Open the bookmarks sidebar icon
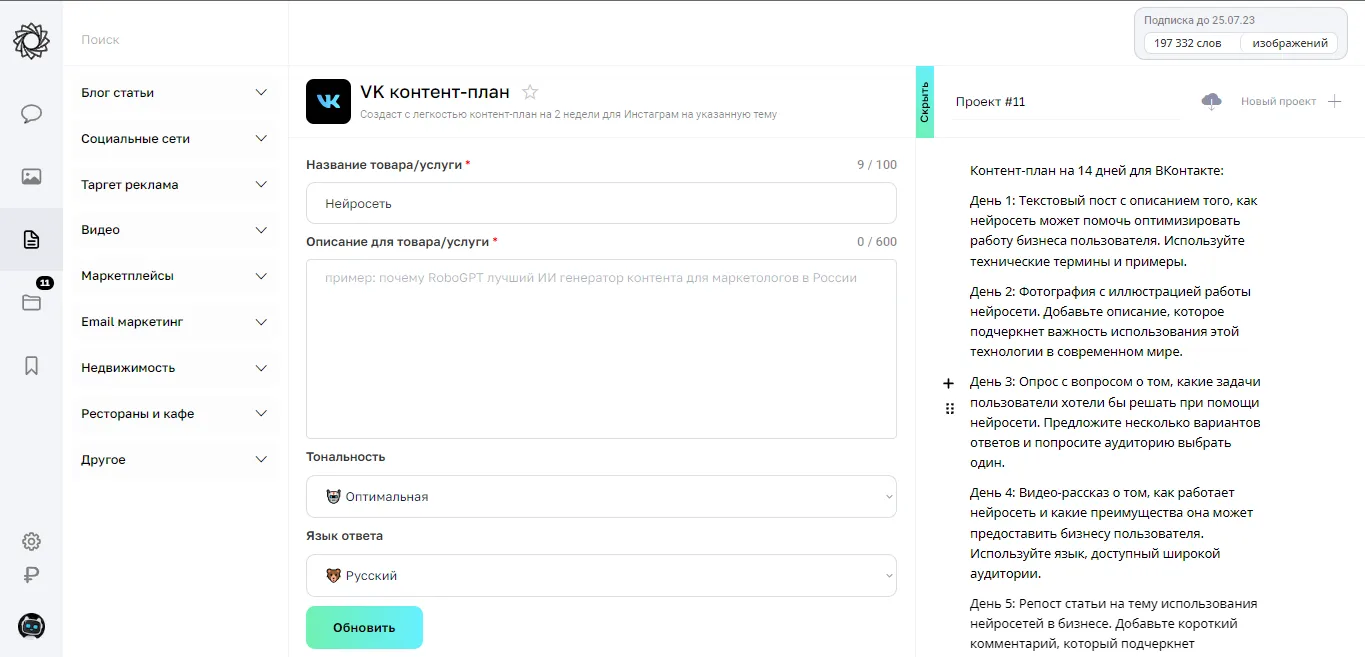This screenshot has height=657, width=1365. click(x=31, y=365)
